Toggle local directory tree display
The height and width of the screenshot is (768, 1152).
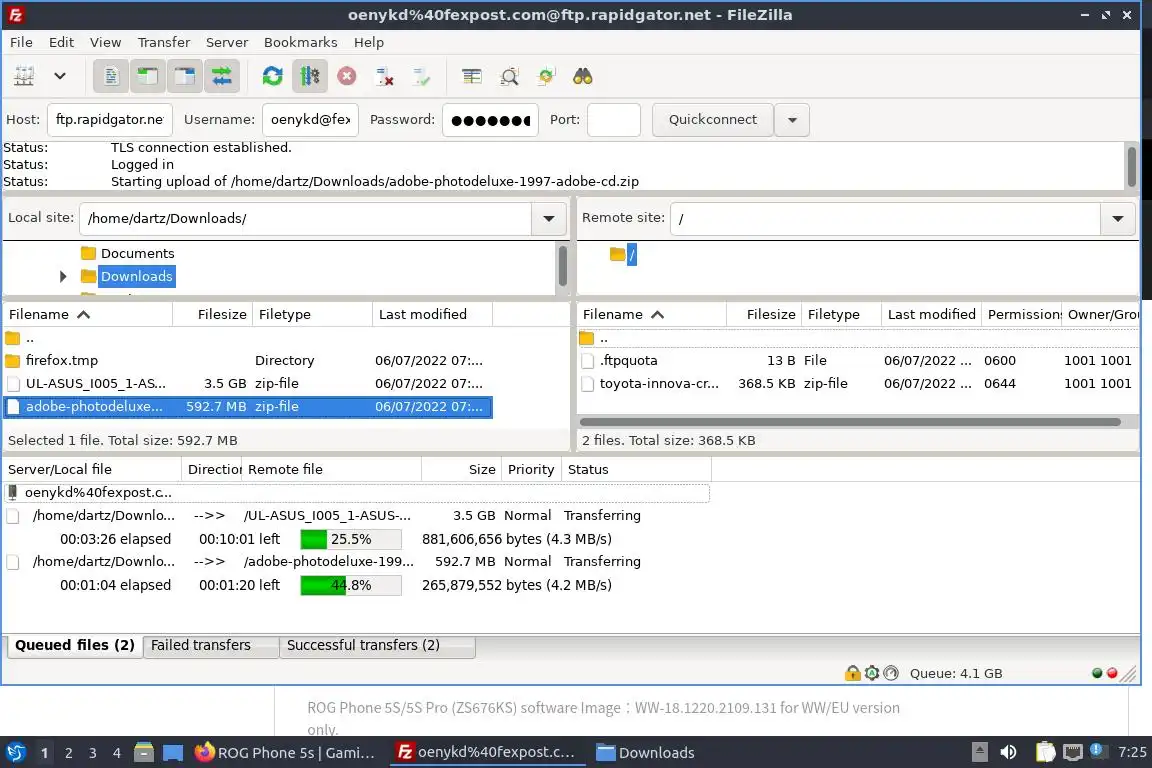(148, 76)
